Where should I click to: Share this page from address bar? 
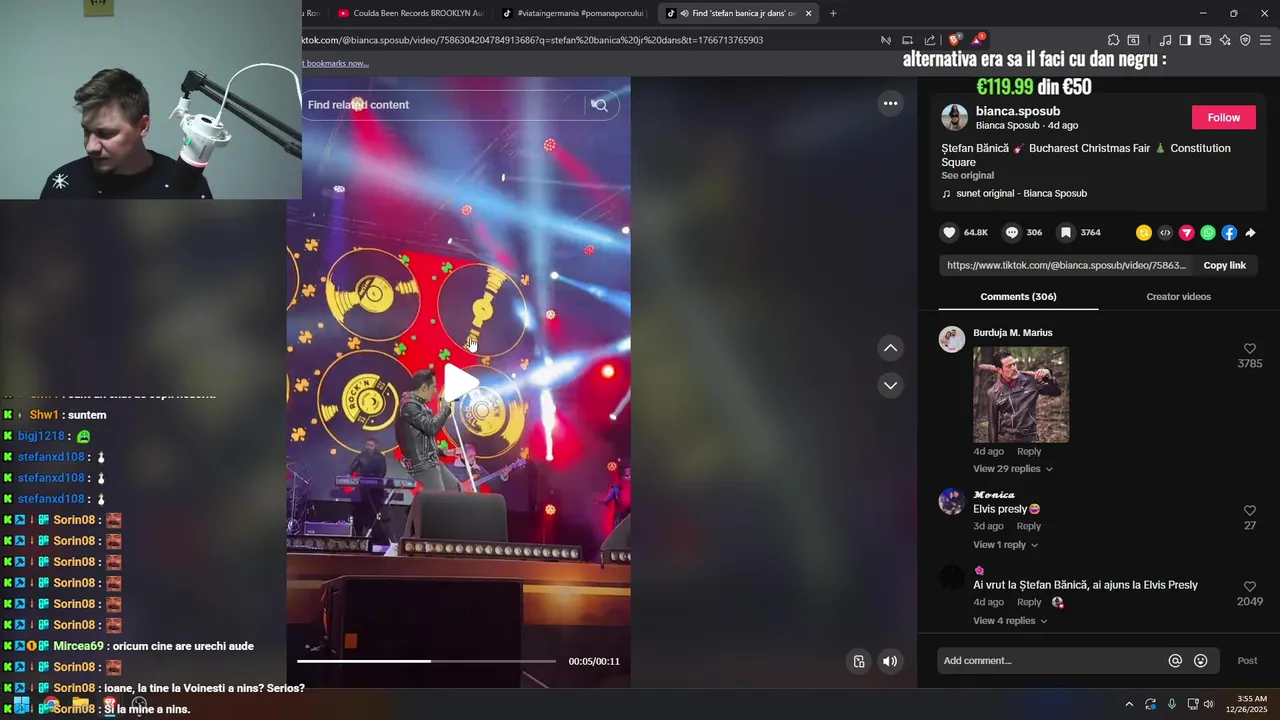point(930,40)
